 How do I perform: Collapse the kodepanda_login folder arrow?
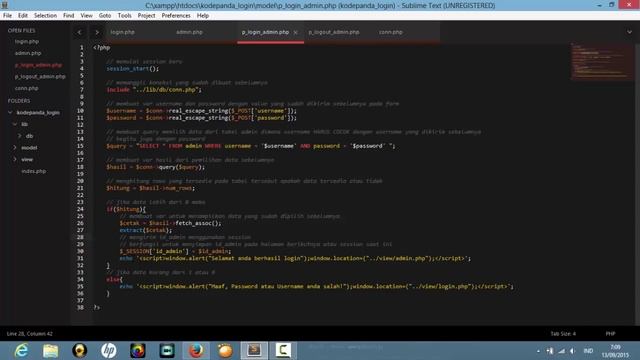(10, 112)
